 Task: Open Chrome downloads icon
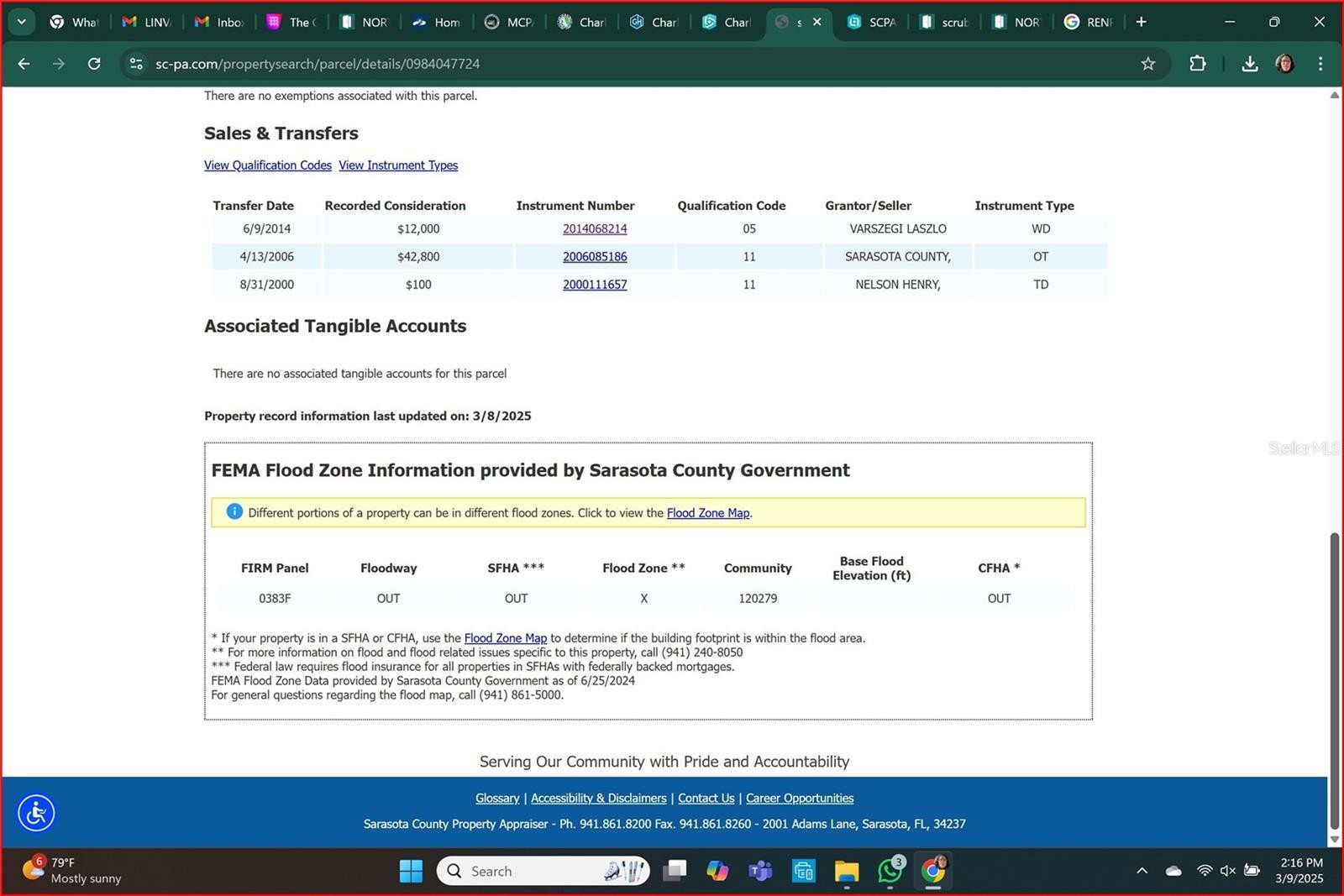1249,64
